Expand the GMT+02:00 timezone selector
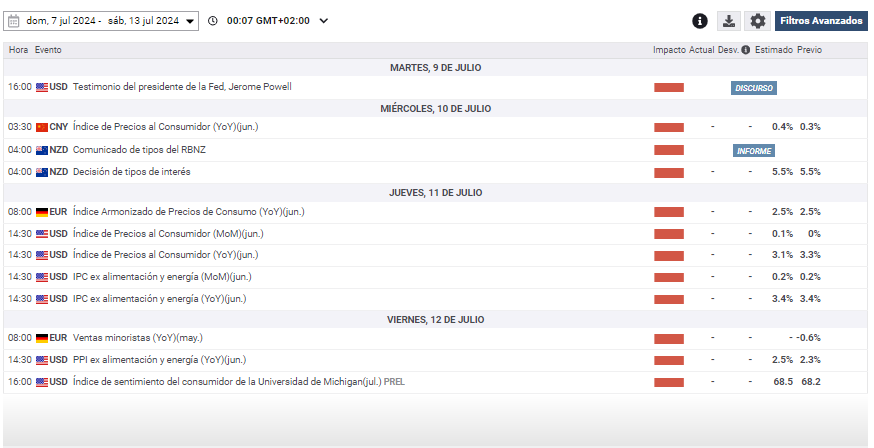874x448 pixels. coord(322,21)
